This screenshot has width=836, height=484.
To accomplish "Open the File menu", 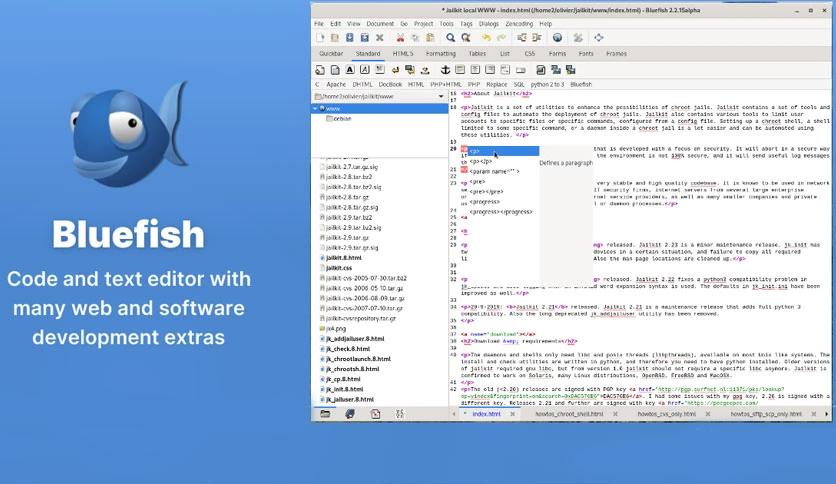I will [319, 24].
